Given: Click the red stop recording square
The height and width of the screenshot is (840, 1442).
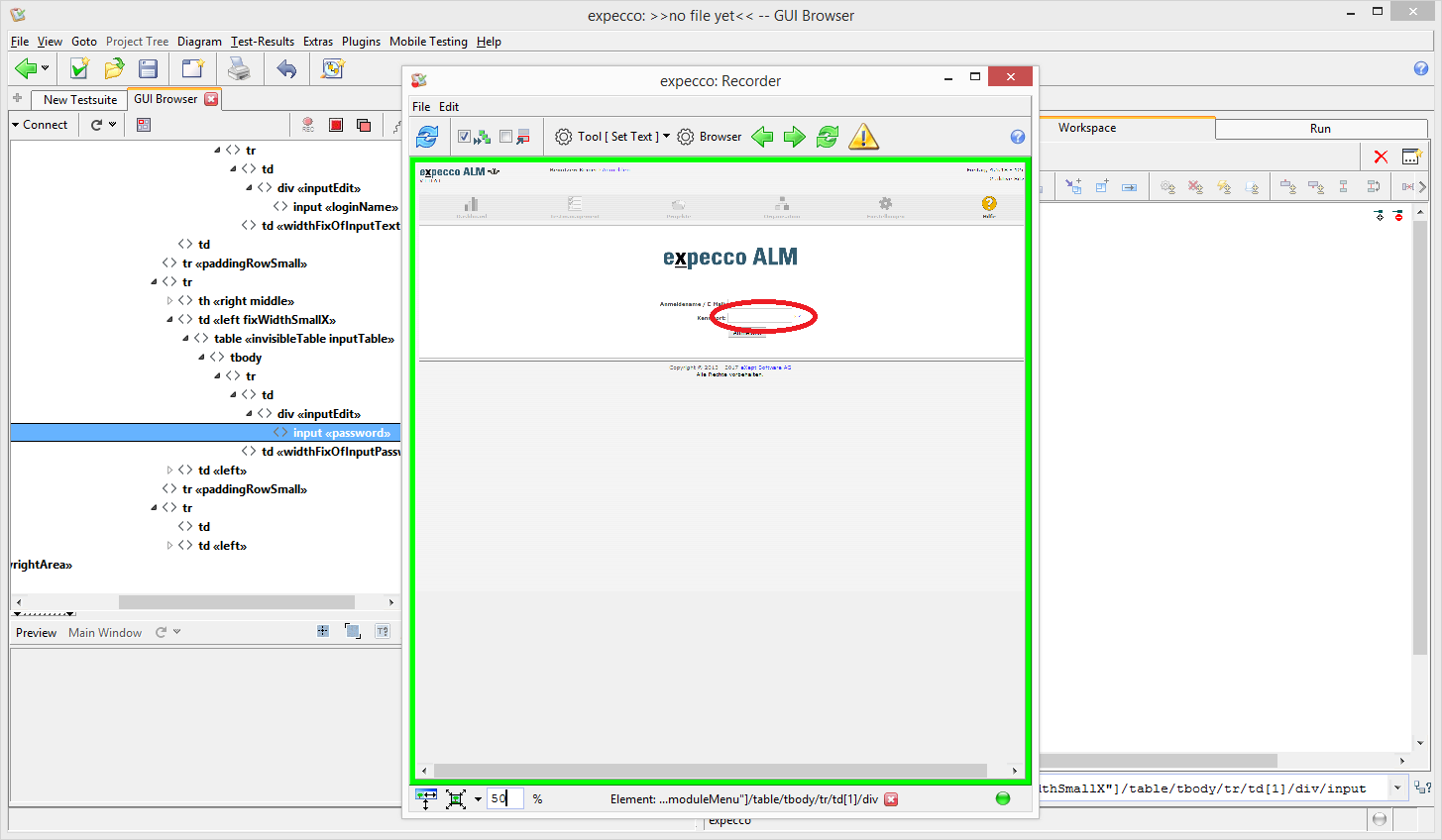Looking at the screenshot, I should pos(336,125).
